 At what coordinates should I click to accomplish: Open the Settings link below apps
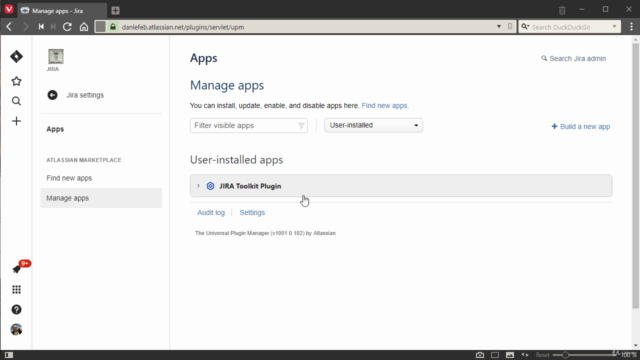pos(252,213)
